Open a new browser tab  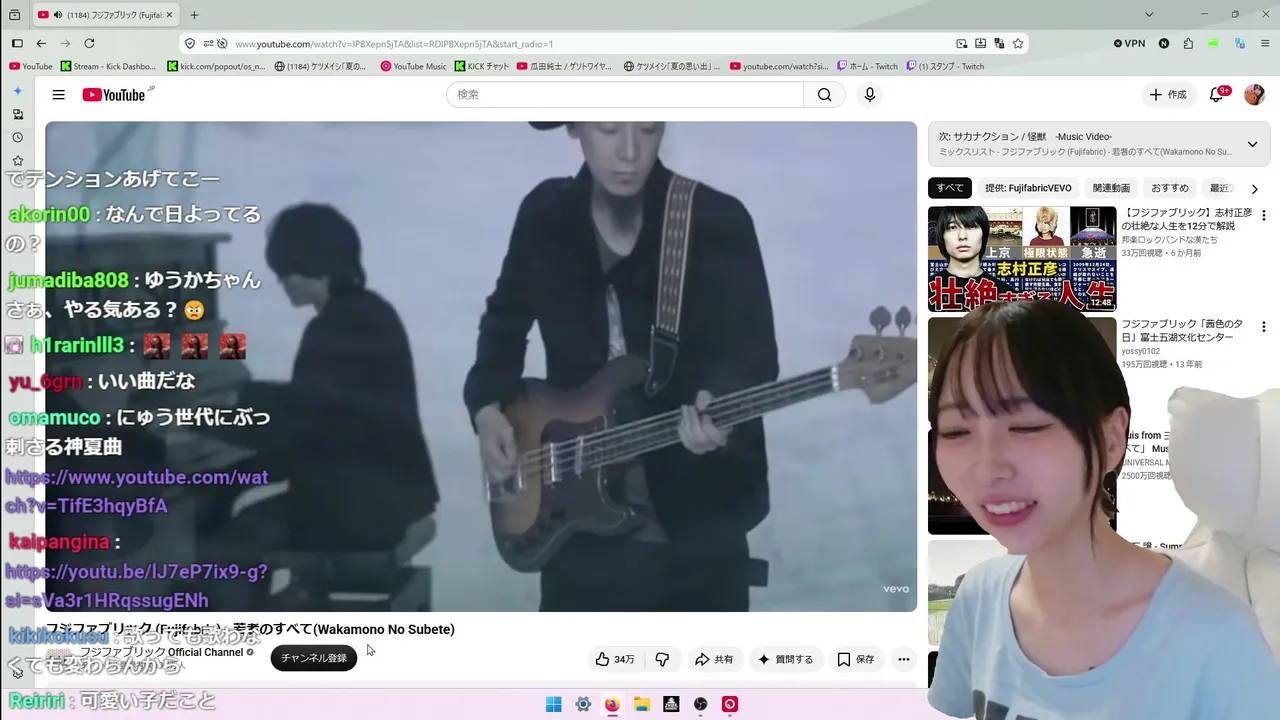point(194,15)
